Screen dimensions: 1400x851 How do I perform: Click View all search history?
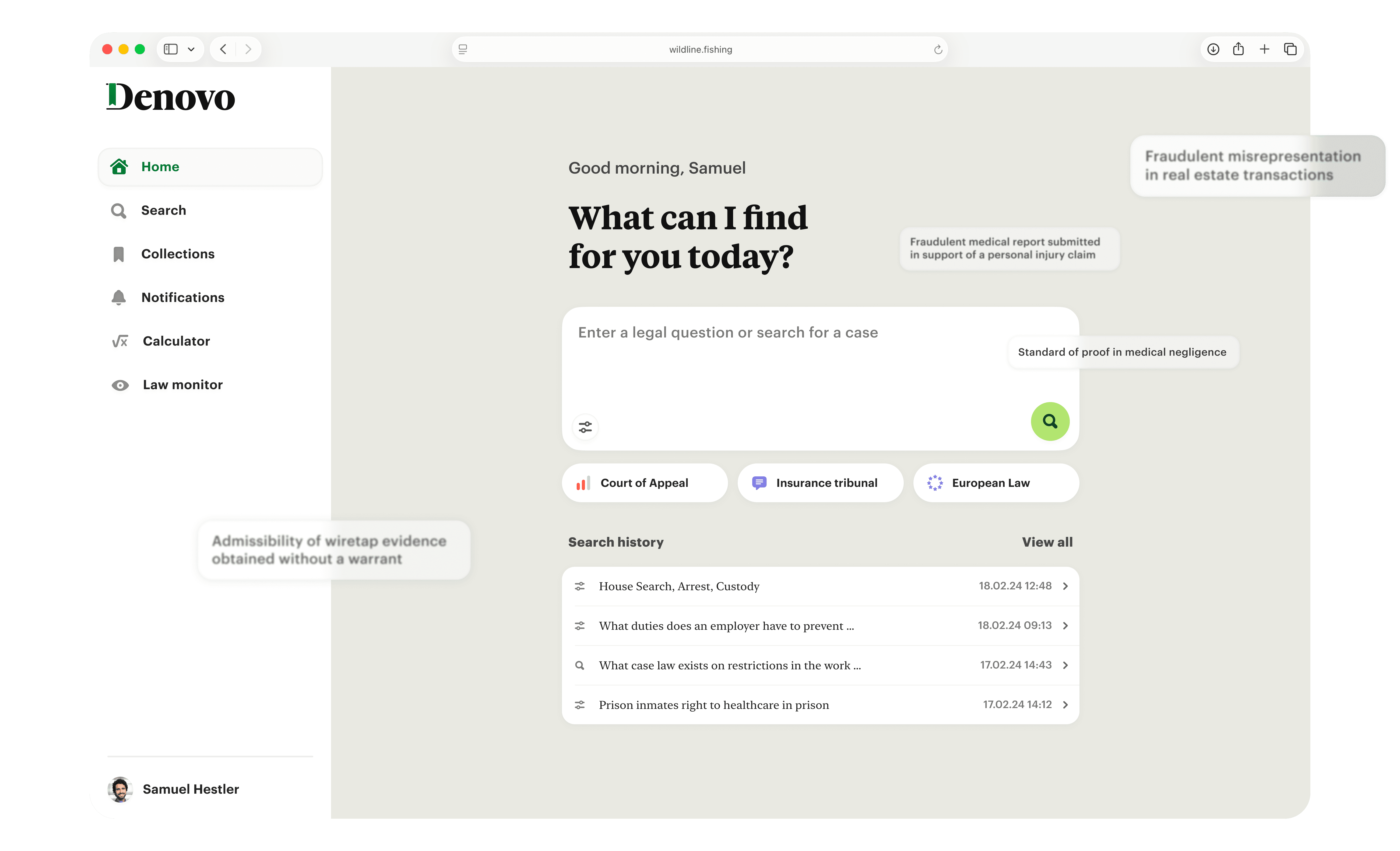pyautogui.click(x=1047, y=542)
